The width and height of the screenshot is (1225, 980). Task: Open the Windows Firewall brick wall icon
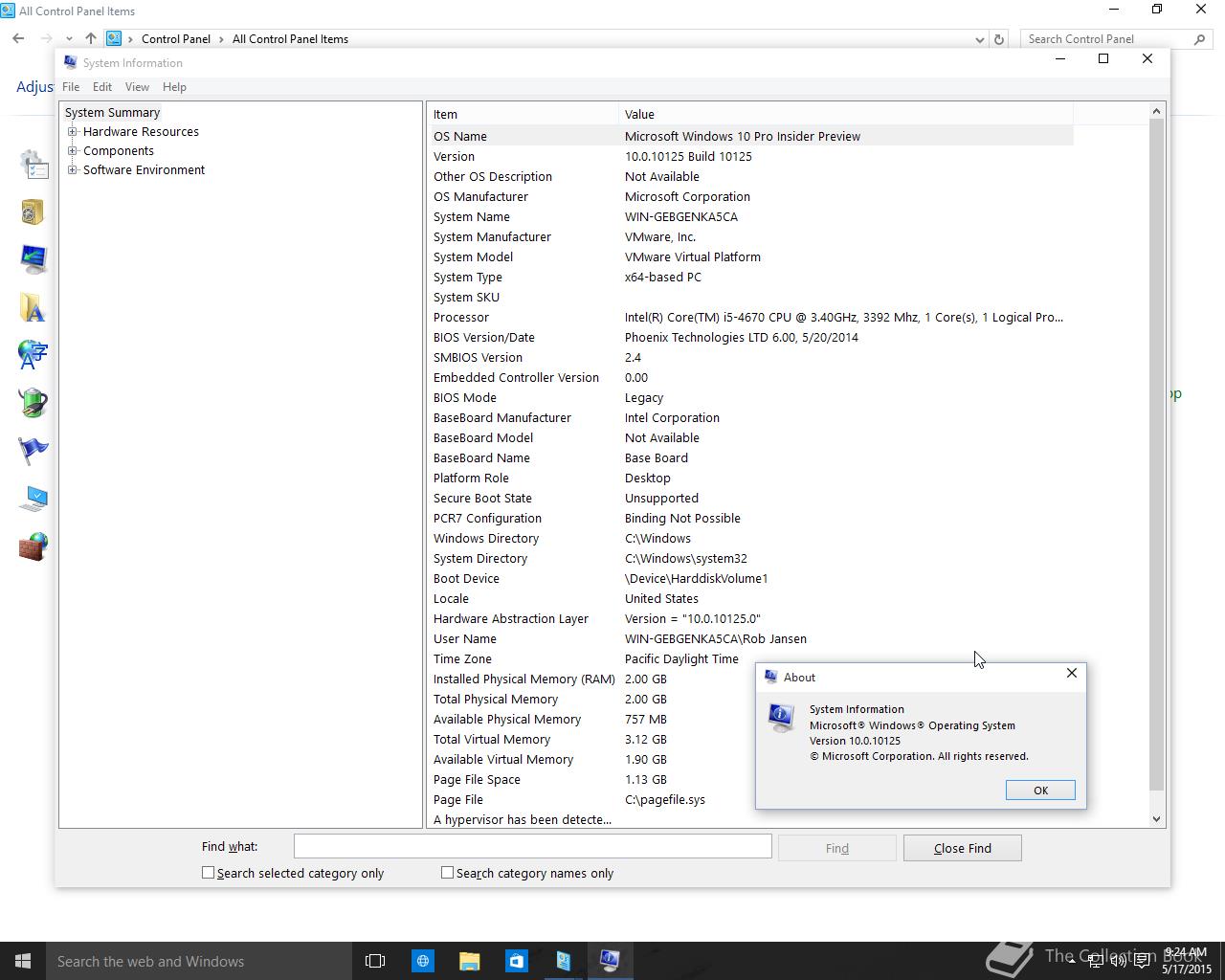(33, 546)
